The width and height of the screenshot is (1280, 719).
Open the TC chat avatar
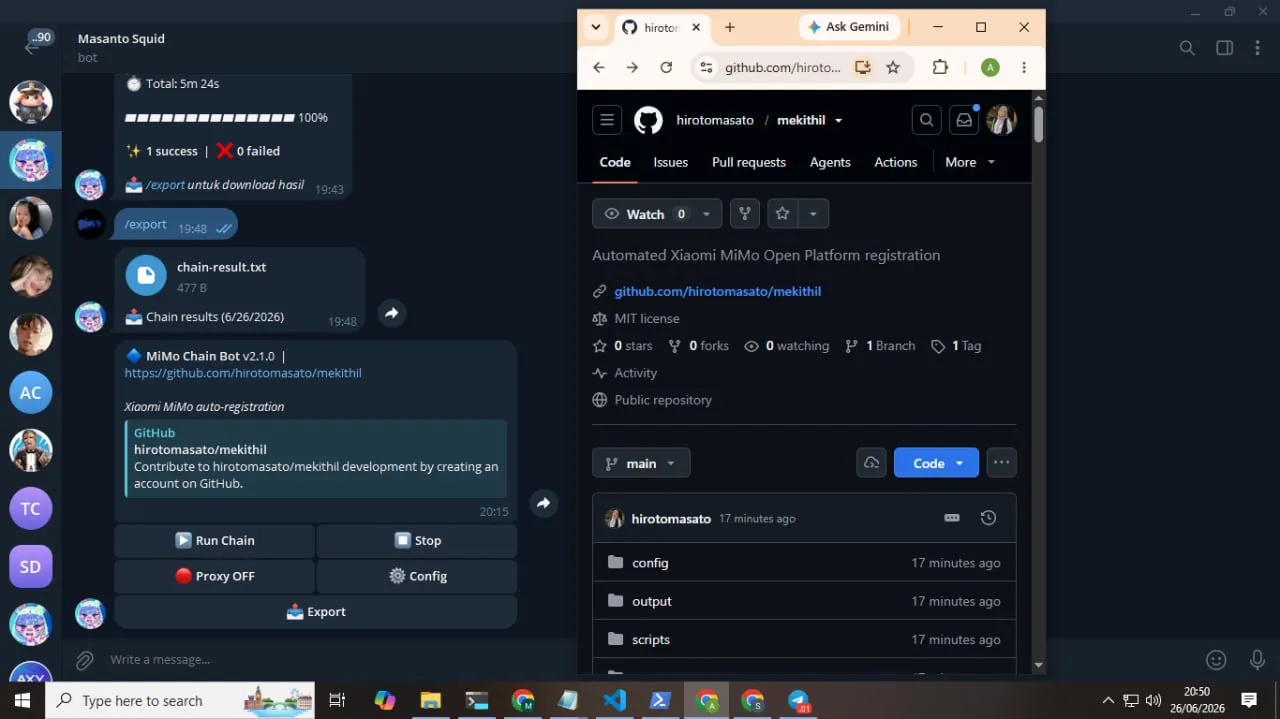click(x=30, y=509)
